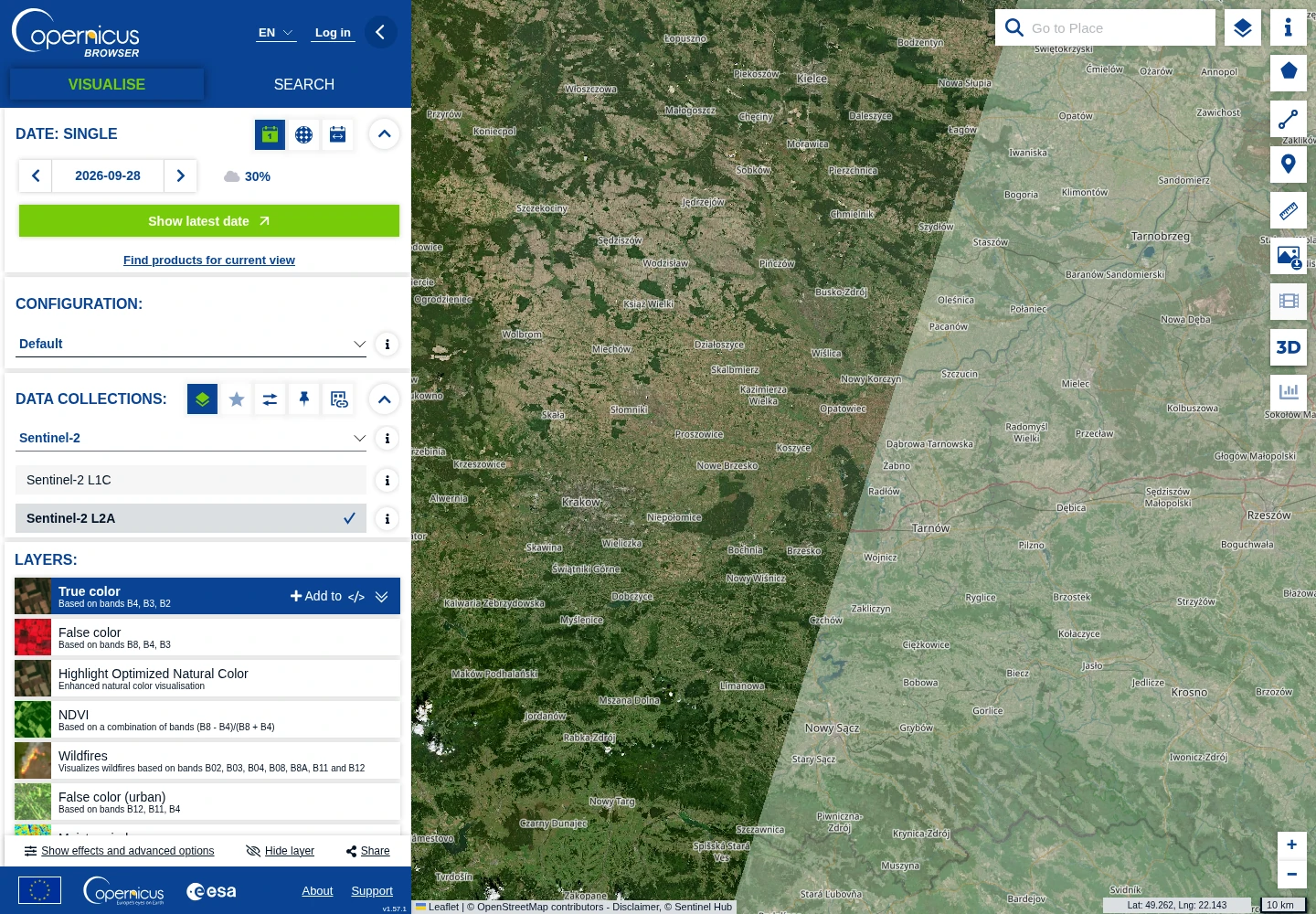Select the Sentinel-2 L1C collection
This screenshot has width=1316, height=914.
(x=191, y=480)
